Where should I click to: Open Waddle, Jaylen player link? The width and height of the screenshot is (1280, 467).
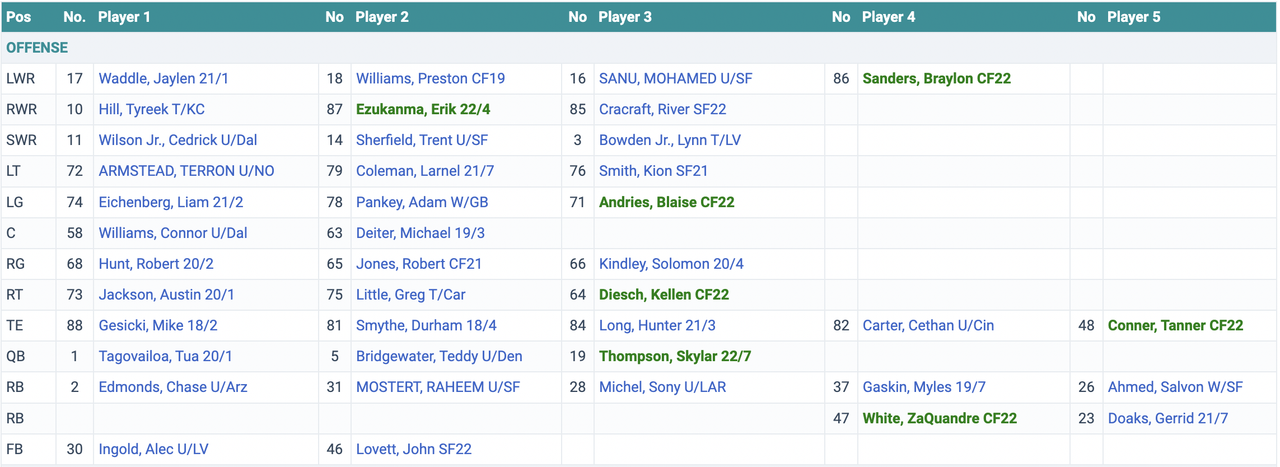click(164, 79)
